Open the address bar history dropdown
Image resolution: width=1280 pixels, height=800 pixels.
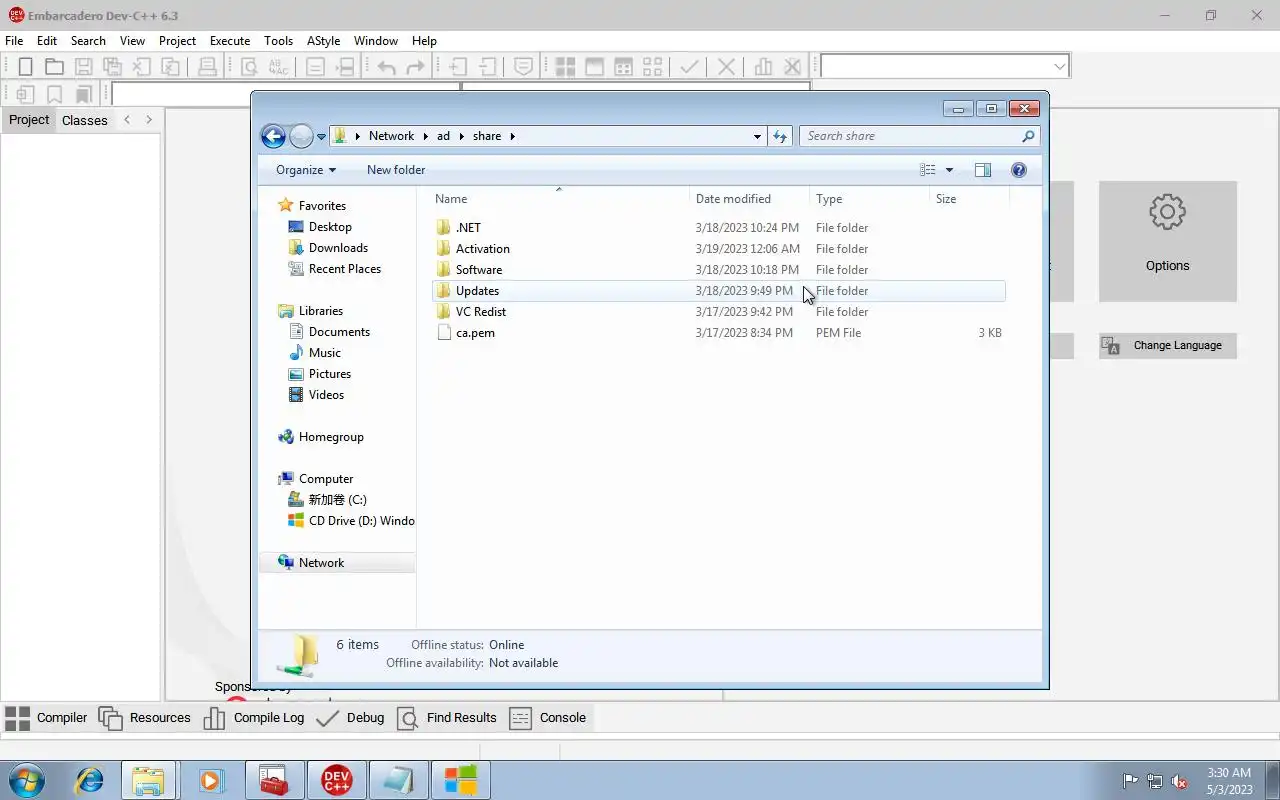coord(757,136)
